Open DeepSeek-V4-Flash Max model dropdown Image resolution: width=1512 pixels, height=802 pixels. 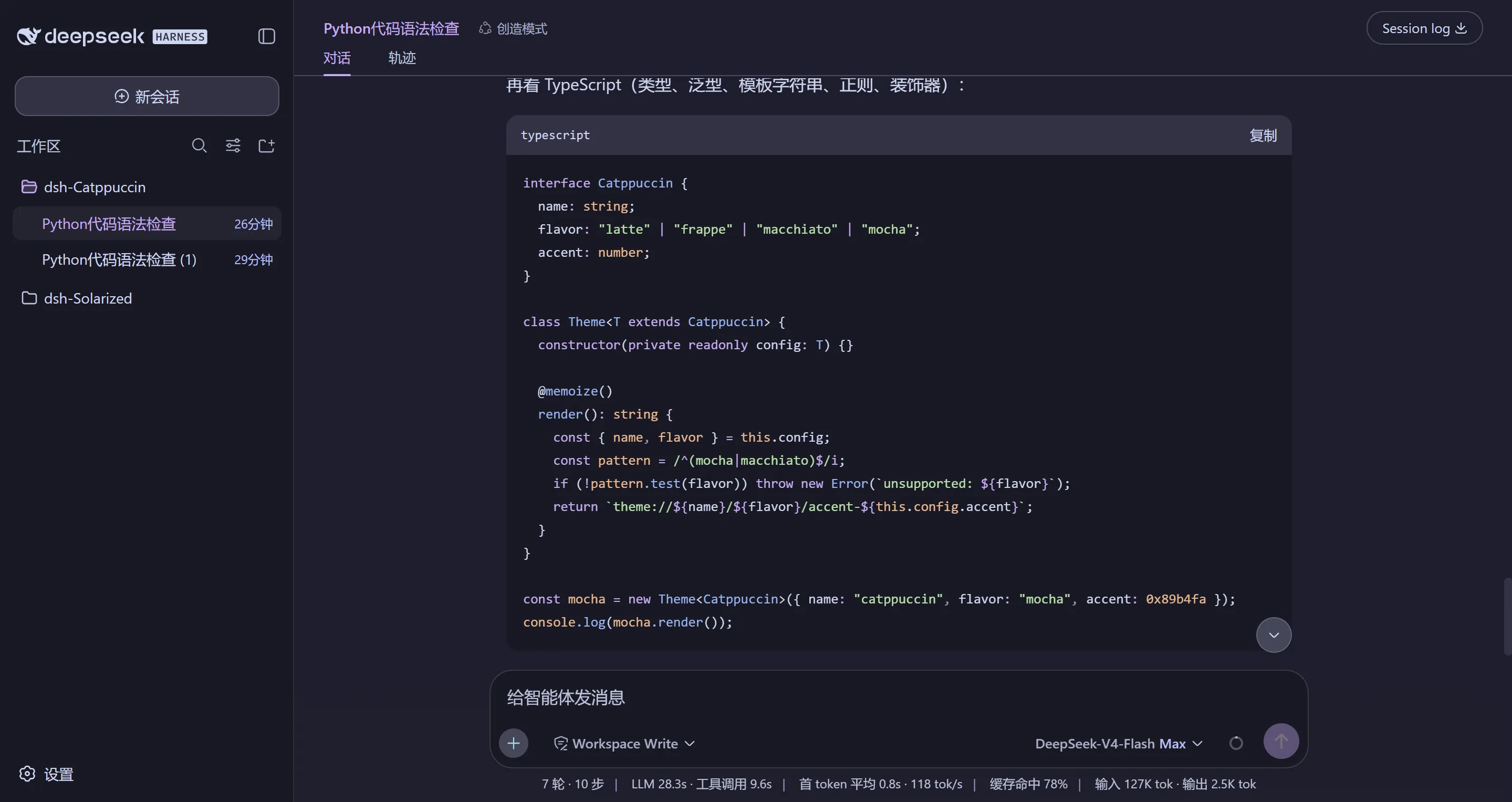tap(1119, 744)
